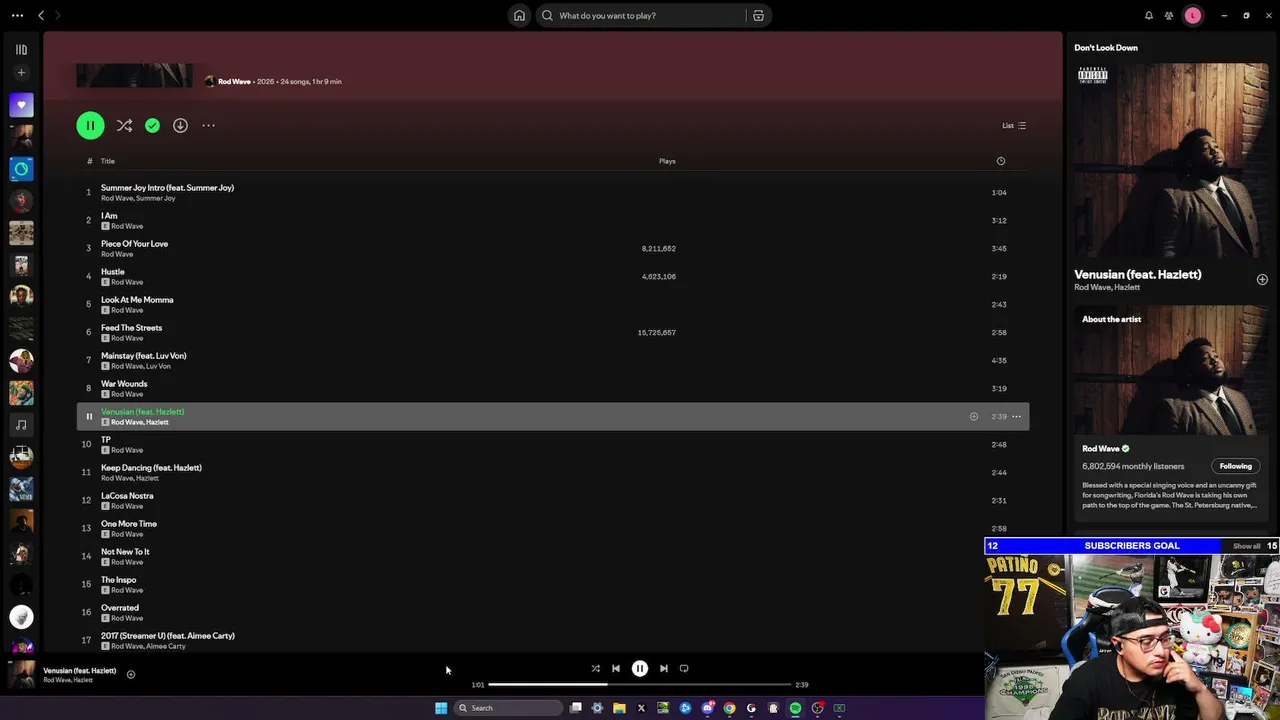
Task: Open File Explorer from the taskbar
Action: 619,708
